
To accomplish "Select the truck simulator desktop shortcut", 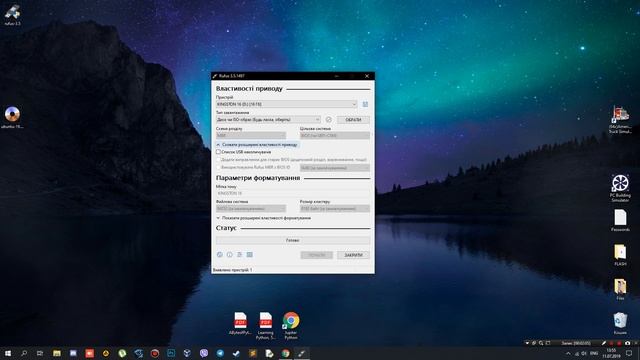I will [x=620, y=119].
